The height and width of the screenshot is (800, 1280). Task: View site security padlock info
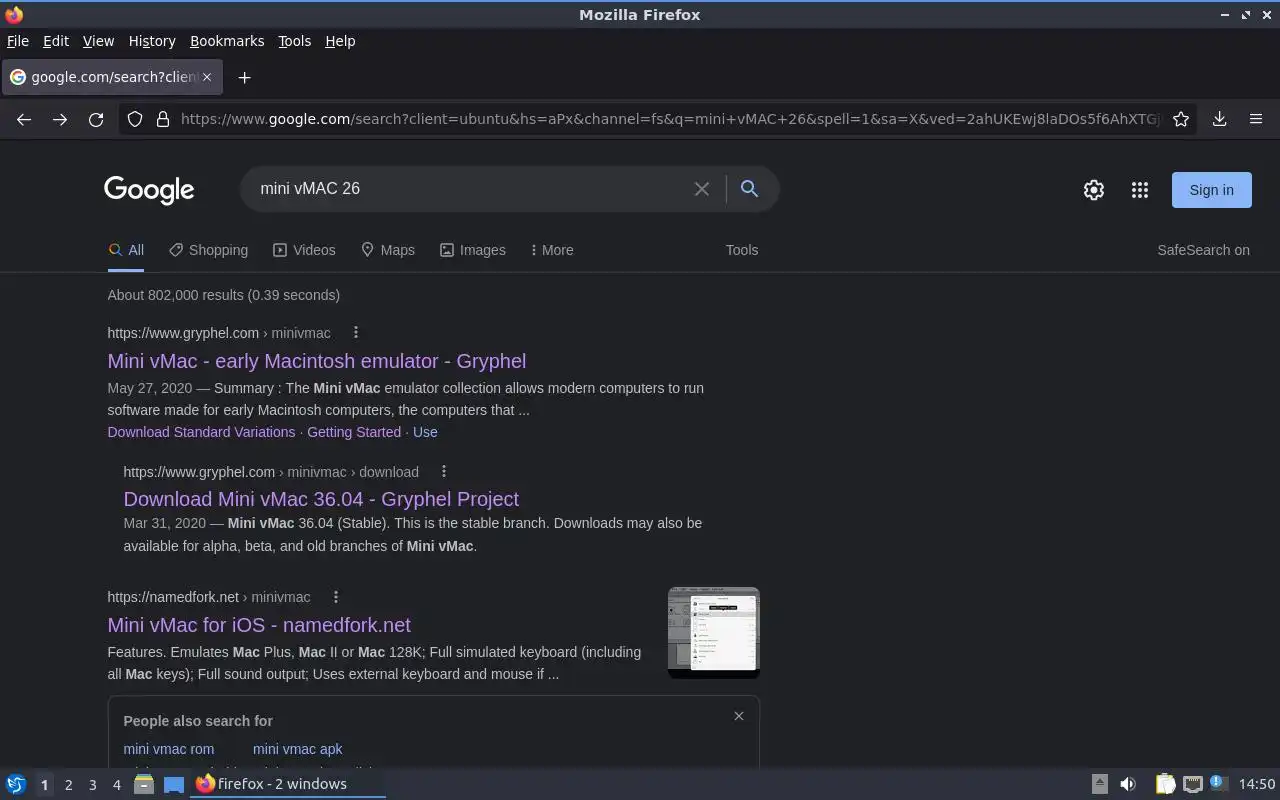coord(163,119)
